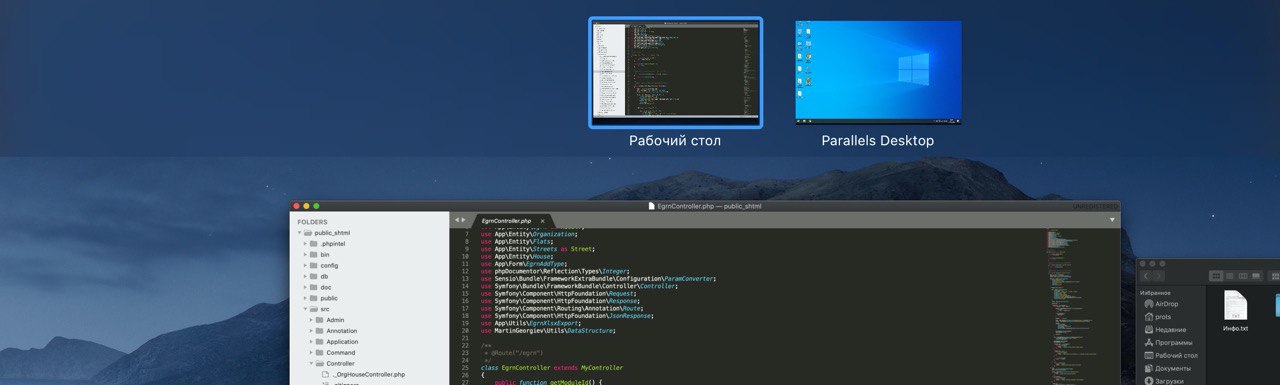Expand the config folder arrow
Screen dimensions: 1280x385
[x=306, y=265]
